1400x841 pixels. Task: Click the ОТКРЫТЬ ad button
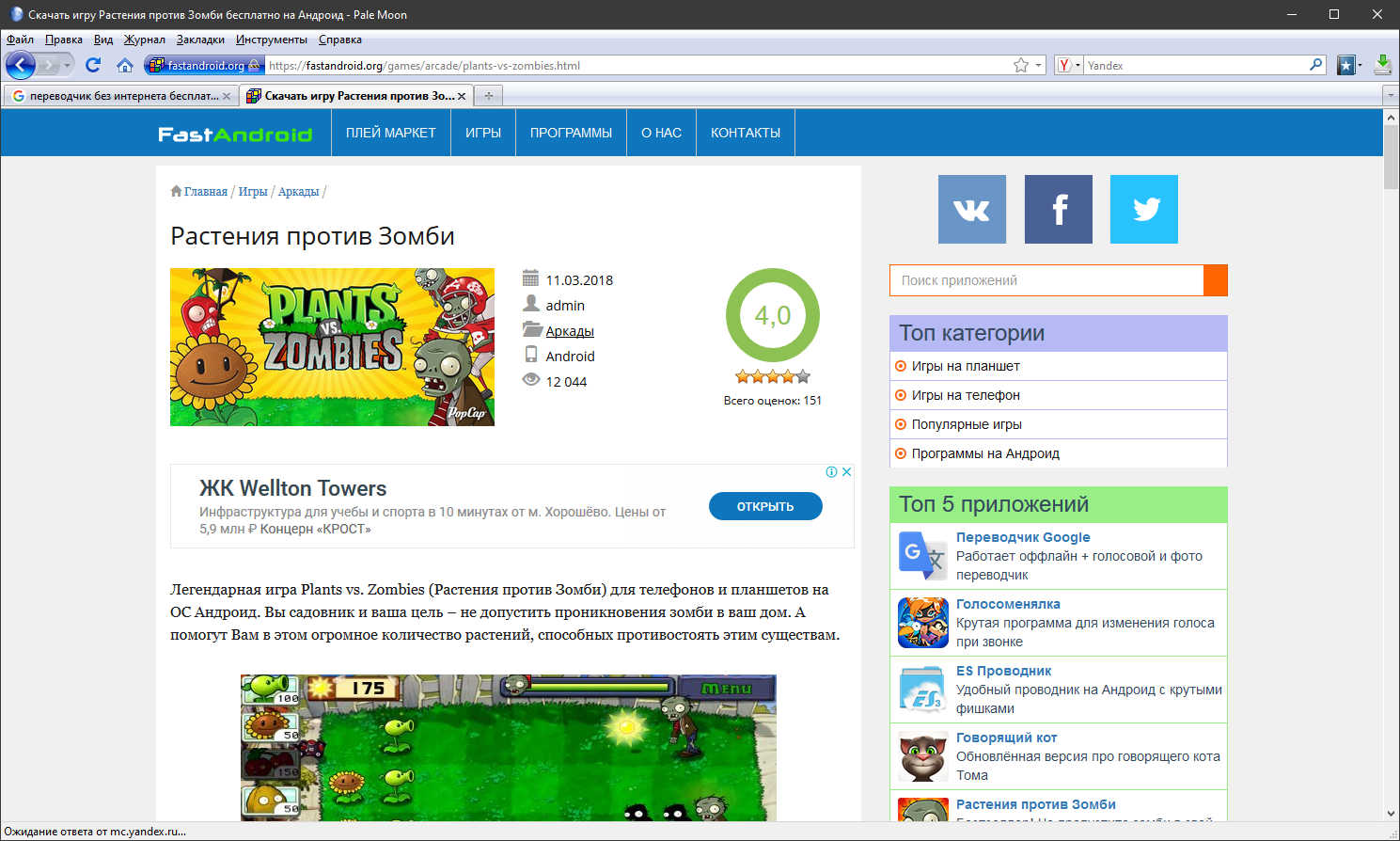click(x=765, y=506)
